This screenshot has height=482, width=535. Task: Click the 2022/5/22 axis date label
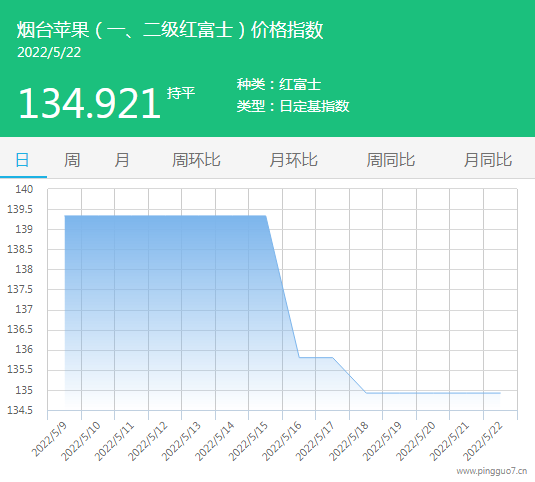tap(483, 441)
